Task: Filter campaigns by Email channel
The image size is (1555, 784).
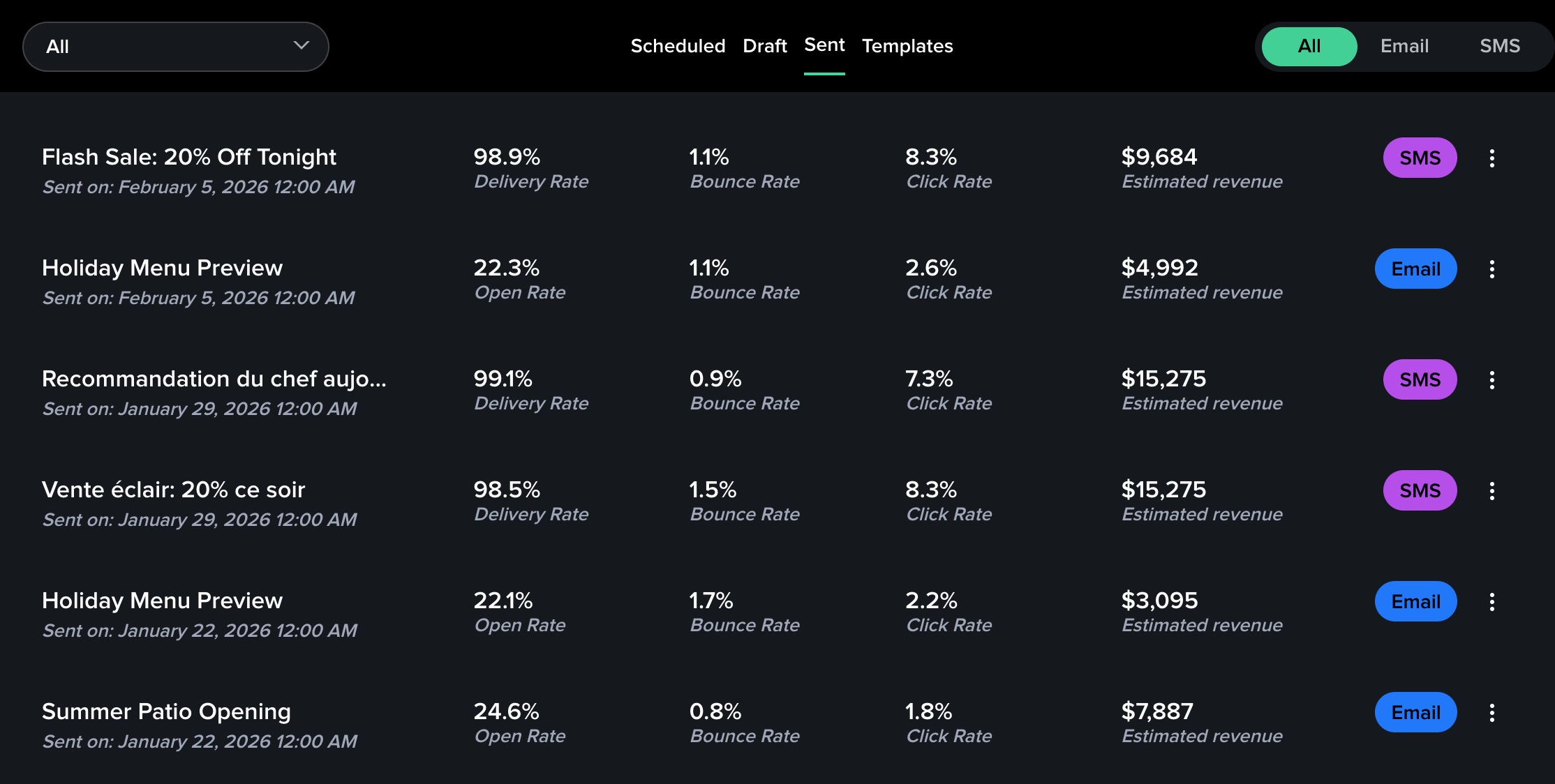Action: pyautogui.click(x=1404, y=47)
